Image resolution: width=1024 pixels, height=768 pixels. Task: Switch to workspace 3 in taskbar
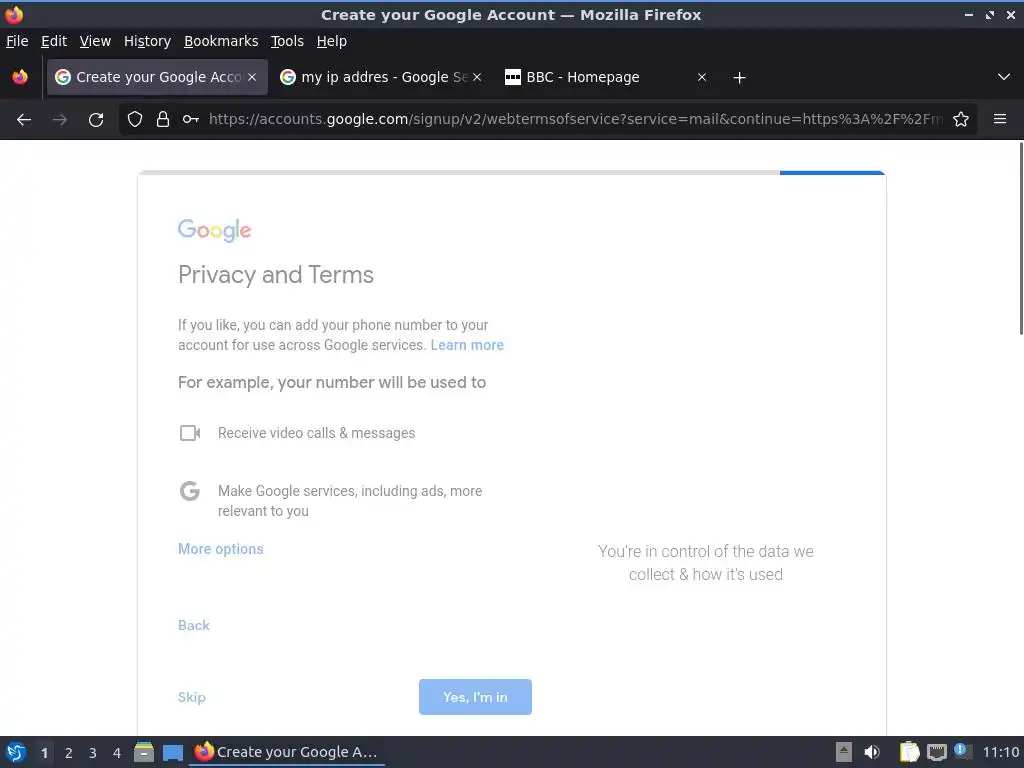pos(93,753)
